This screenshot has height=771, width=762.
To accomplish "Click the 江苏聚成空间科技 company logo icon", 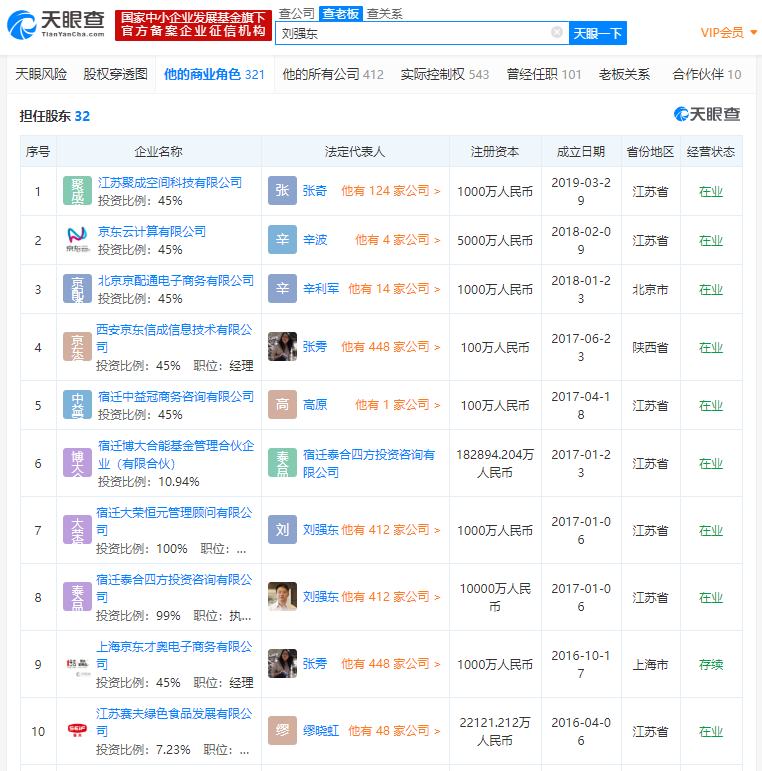I will click(77, 191).
